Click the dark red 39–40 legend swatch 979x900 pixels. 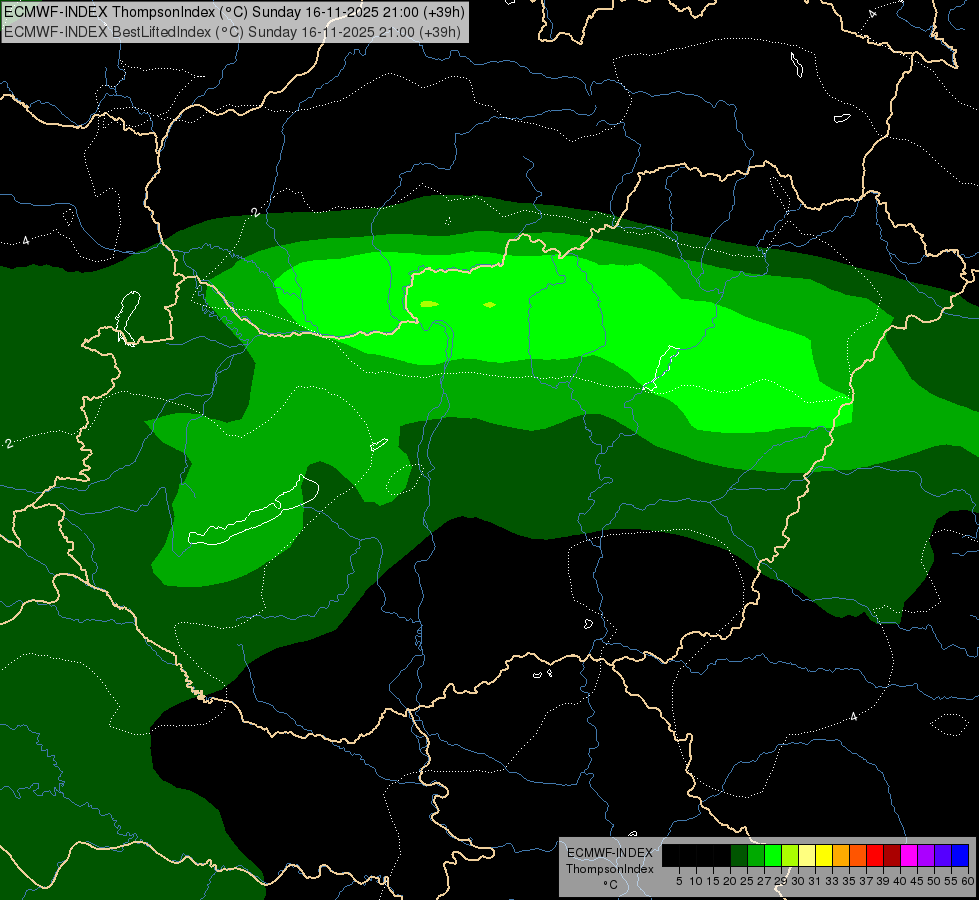pyautogui.click(x=892, y=855)
